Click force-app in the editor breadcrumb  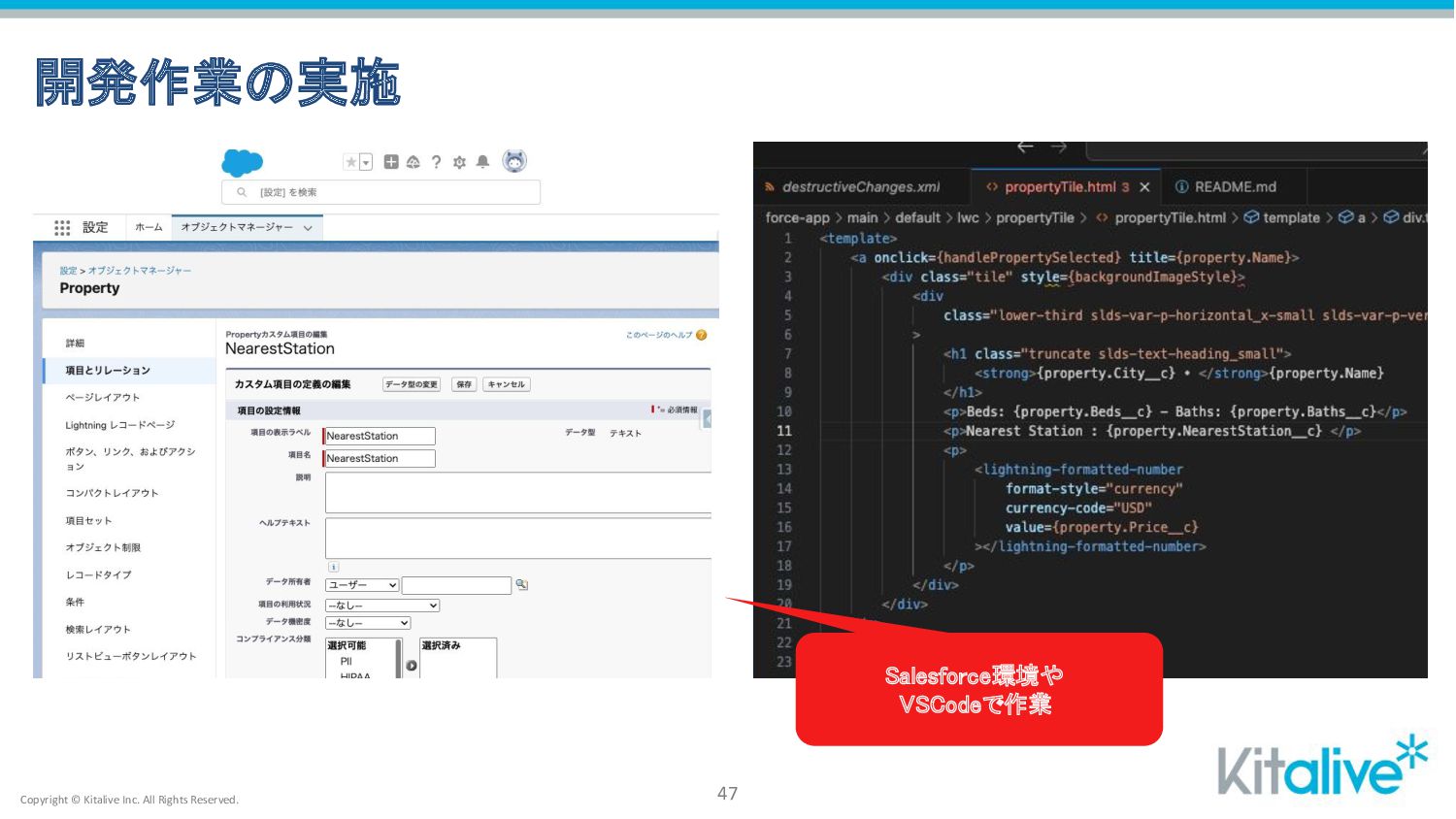click(798, 218)
